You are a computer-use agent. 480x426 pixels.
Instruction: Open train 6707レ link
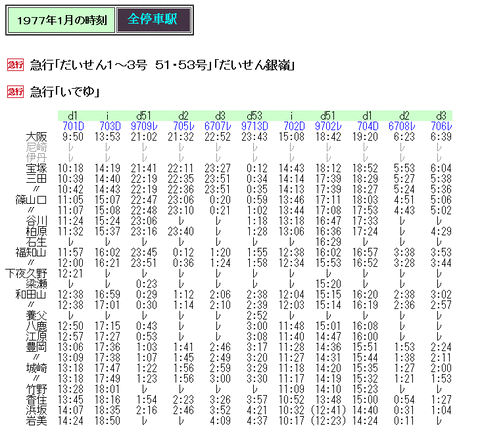point(218,126)
